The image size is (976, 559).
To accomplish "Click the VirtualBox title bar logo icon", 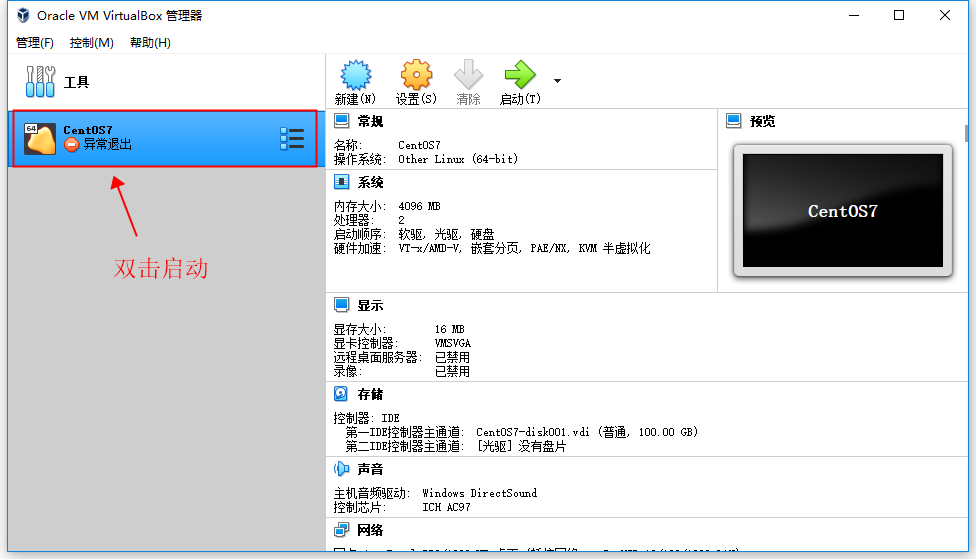I will (23, 15).
